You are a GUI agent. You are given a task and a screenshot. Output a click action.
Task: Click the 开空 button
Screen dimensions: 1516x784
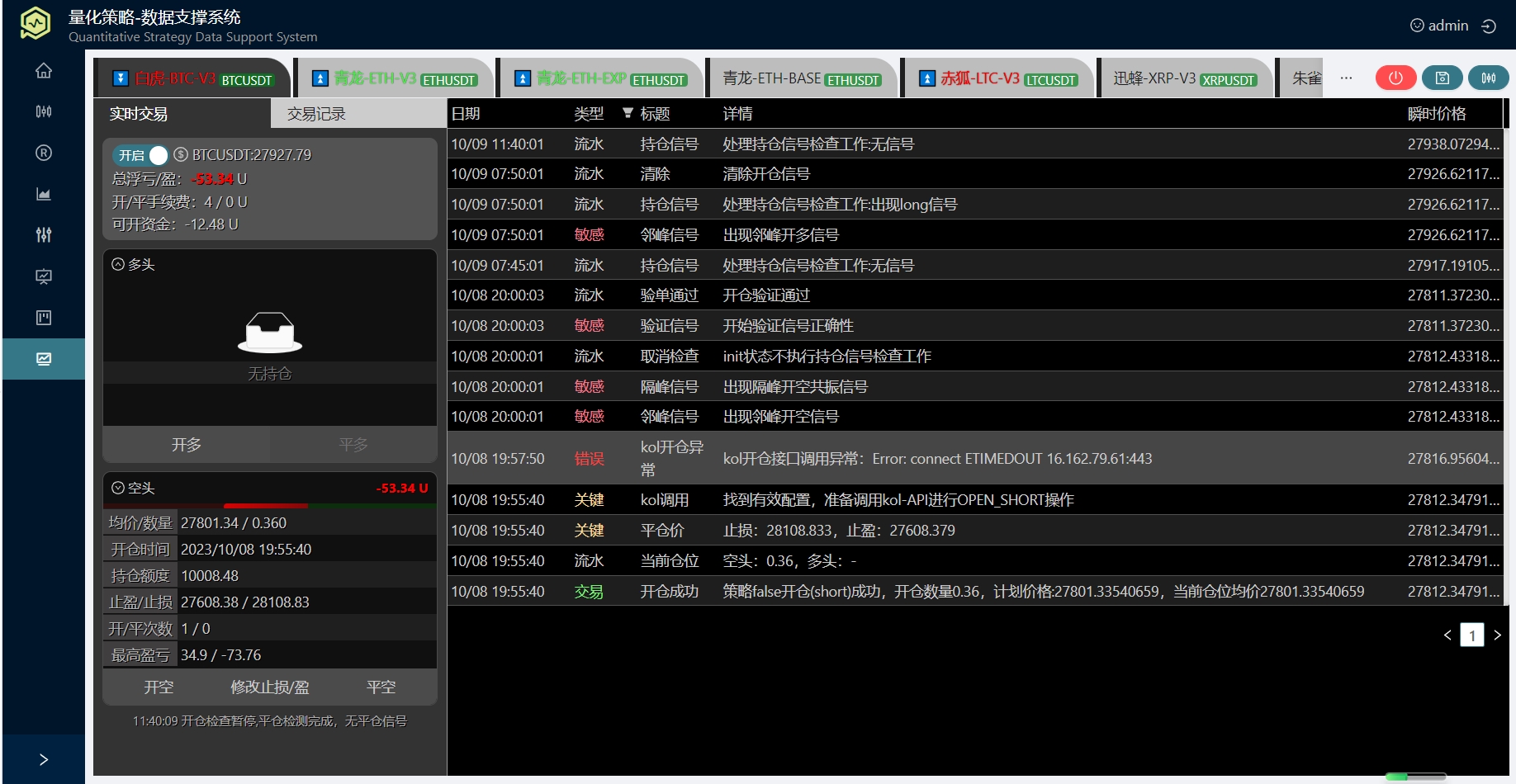(x=159, y=687)
